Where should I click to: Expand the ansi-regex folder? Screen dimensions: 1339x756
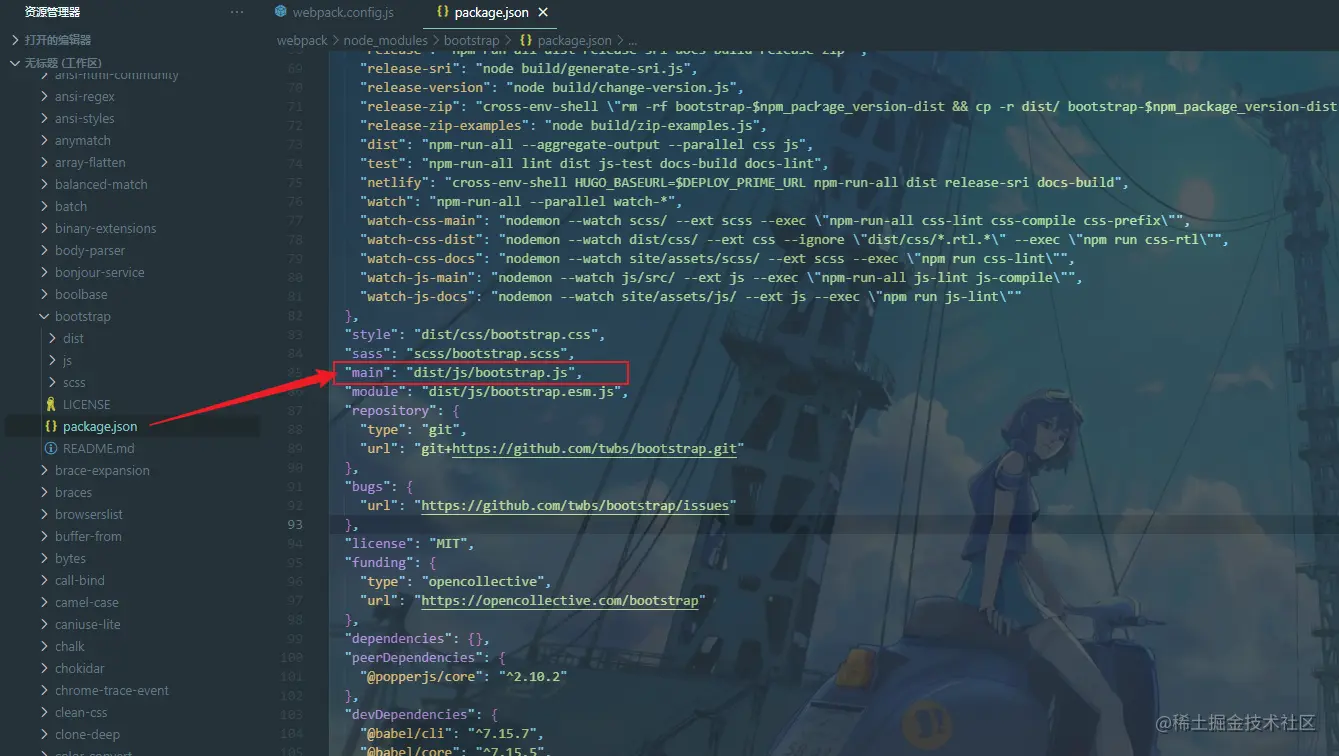pos(85,97)
